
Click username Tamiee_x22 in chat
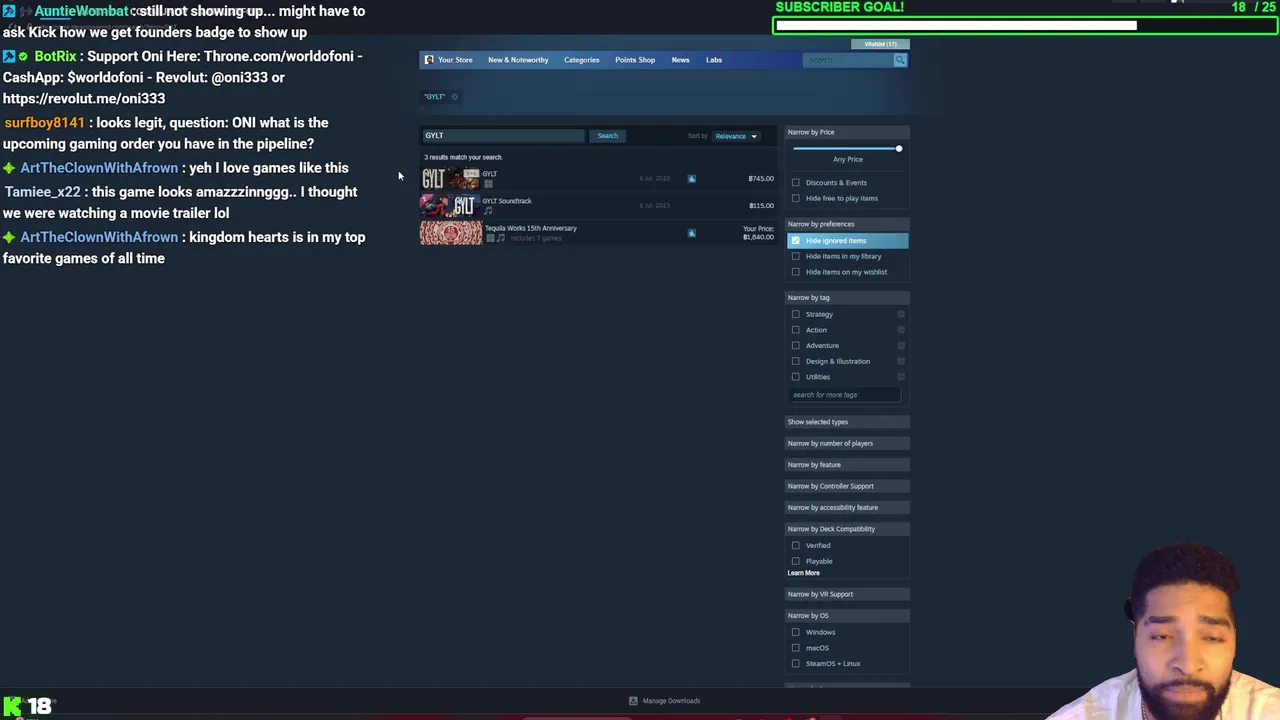[x=42, y=192]
